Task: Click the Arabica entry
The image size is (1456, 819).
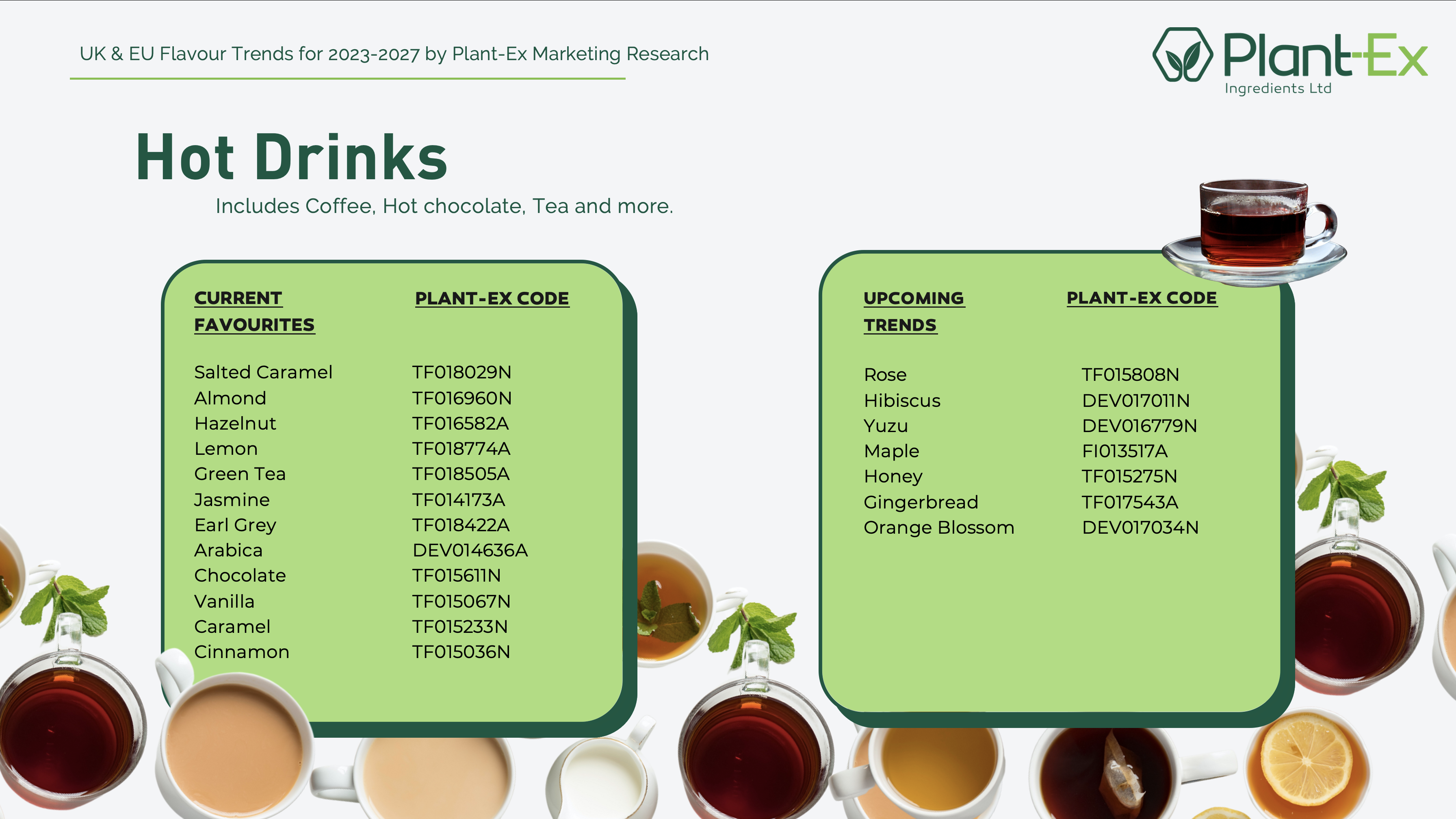Action: (x=228, y=550)
